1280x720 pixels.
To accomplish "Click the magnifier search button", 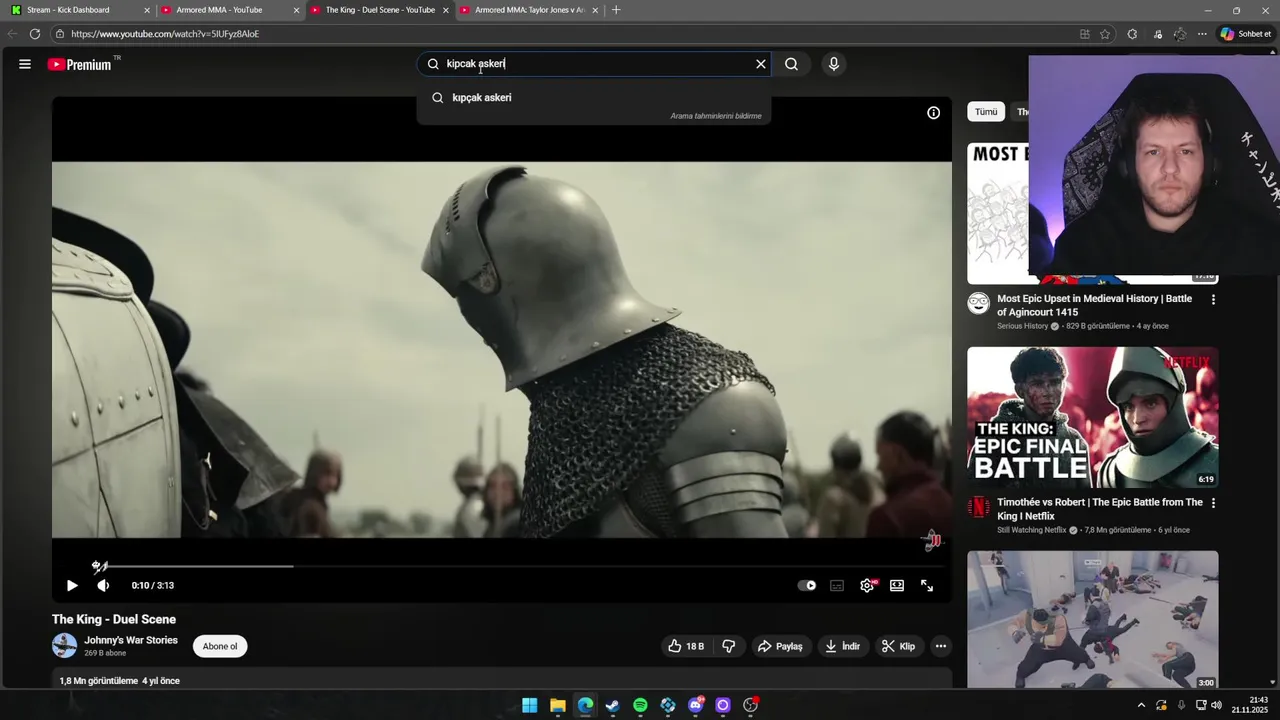I will (x=791, y=64).
